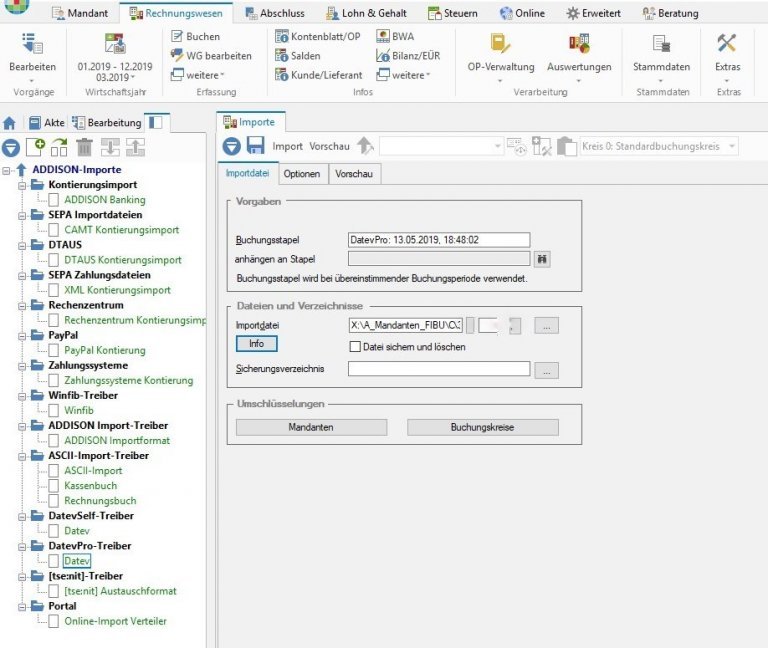Collapse the ADDISON-Importe tree root
Viewport: 768px width, 648px height.
(x=8, y=170)
